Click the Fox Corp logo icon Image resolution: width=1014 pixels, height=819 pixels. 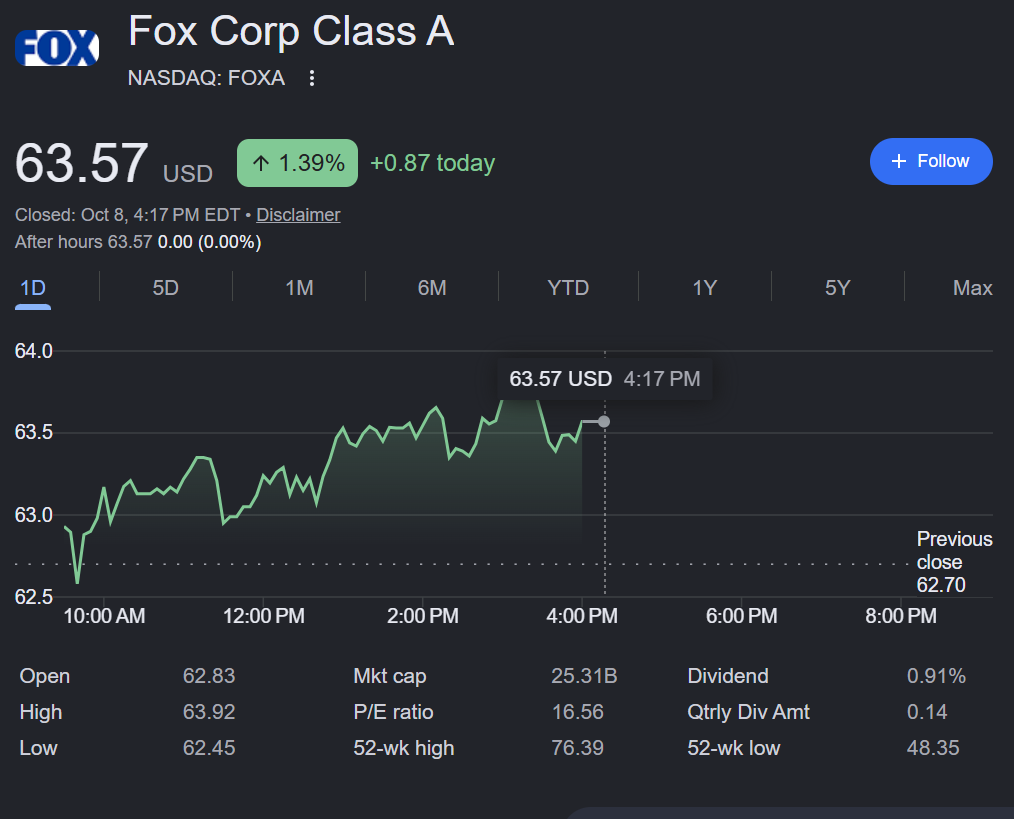(57, 48)
